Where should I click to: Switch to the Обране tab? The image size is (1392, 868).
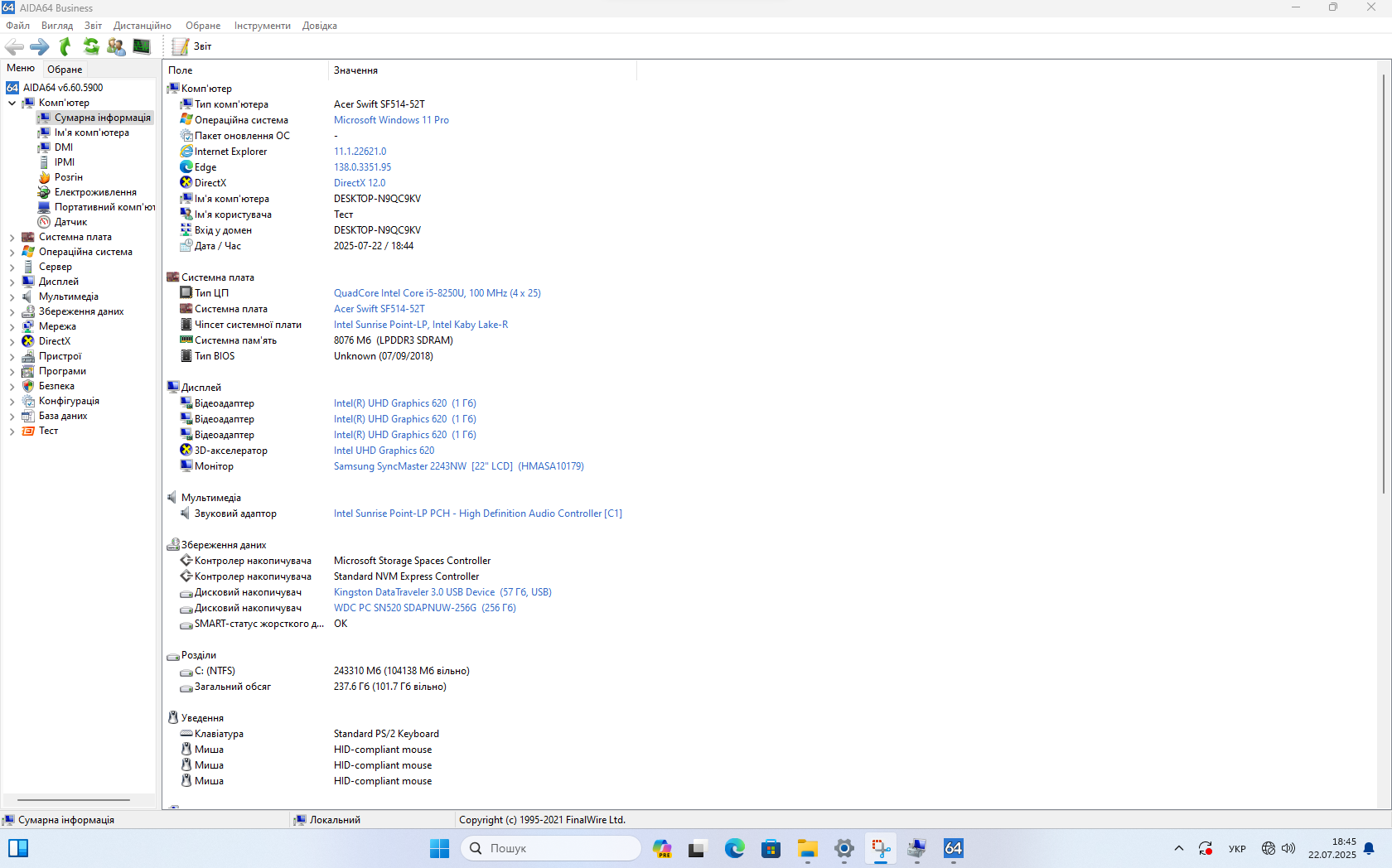[x=65, y=70]
